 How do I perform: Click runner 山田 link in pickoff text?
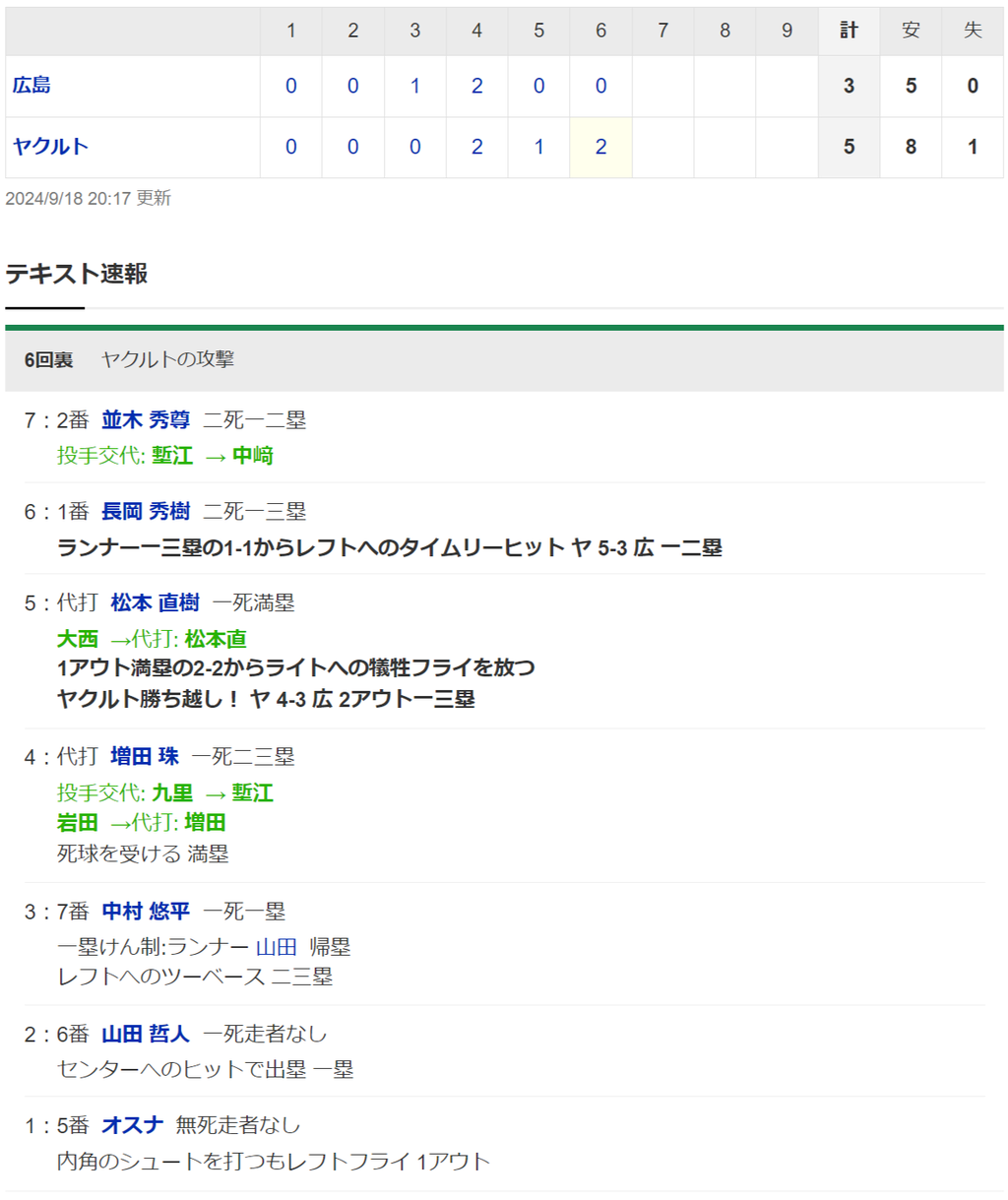[x=276, y=947]
